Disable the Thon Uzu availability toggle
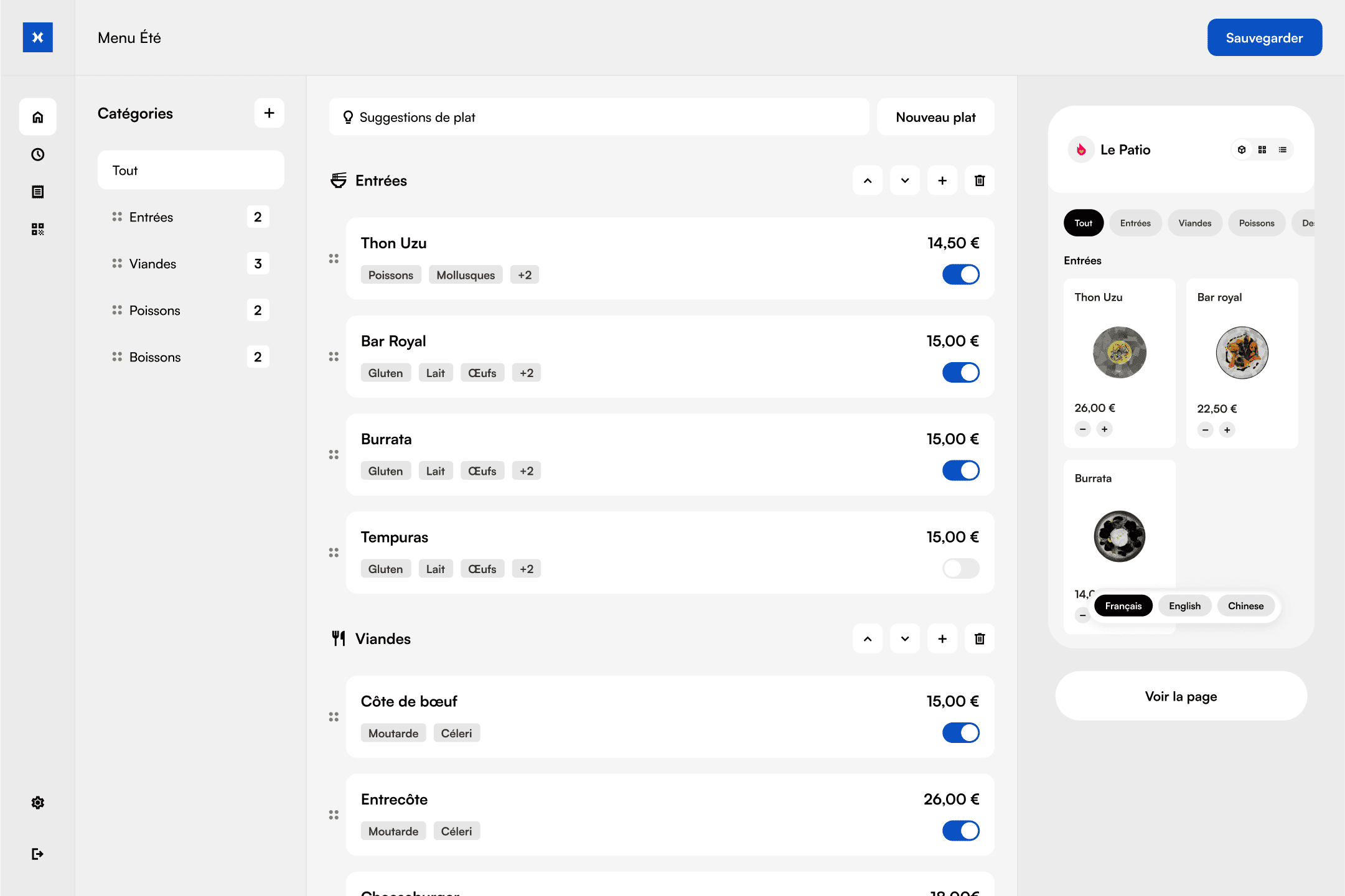This screenshot has height=896, width=1345. coord(960,274)
